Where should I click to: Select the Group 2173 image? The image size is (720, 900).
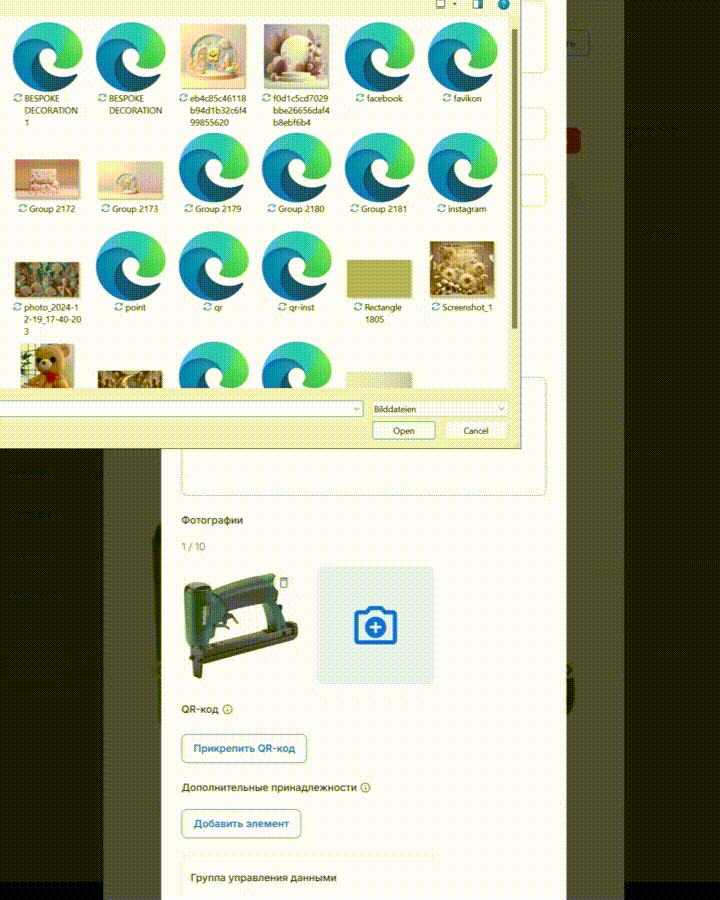130,180
